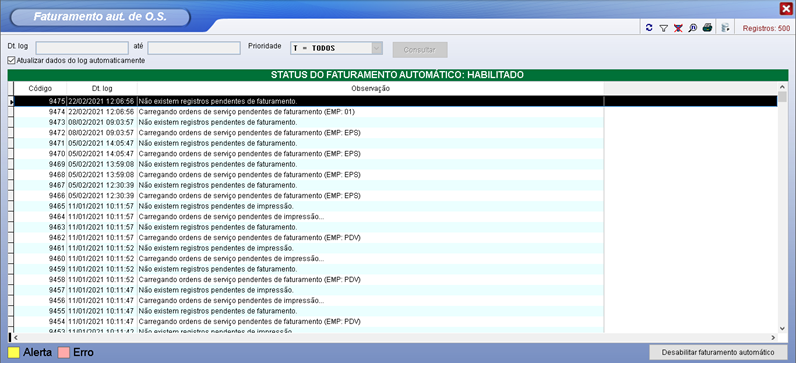Click the yellow Alerta color swatch

point(14,352)
